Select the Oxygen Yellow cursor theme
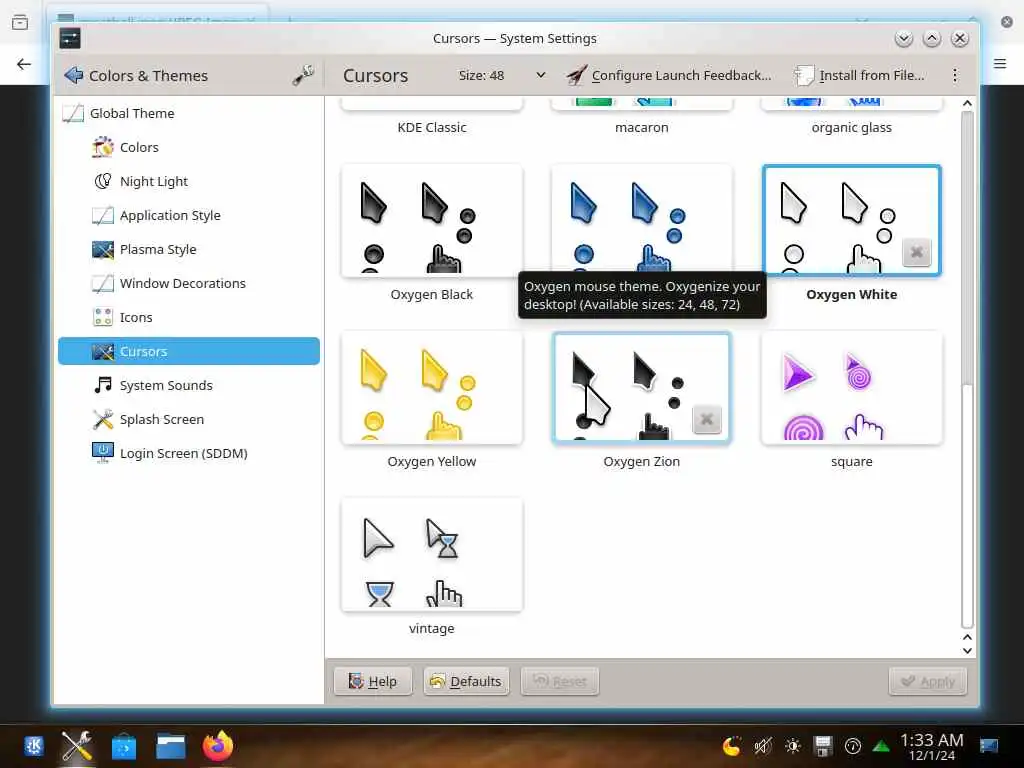Viewport: 1024px width, 768px height. (x=432, y=388)
